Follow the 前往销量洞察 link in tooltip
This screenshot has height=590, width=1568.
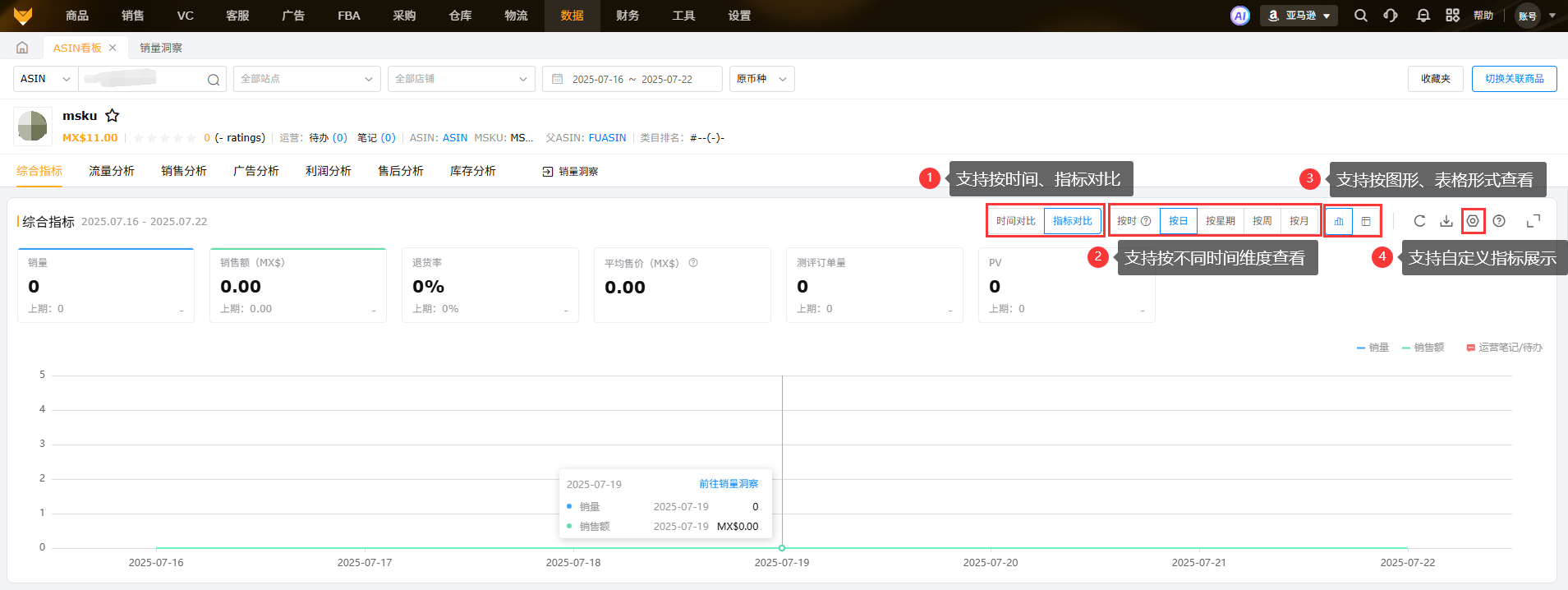tap(729, 484)
